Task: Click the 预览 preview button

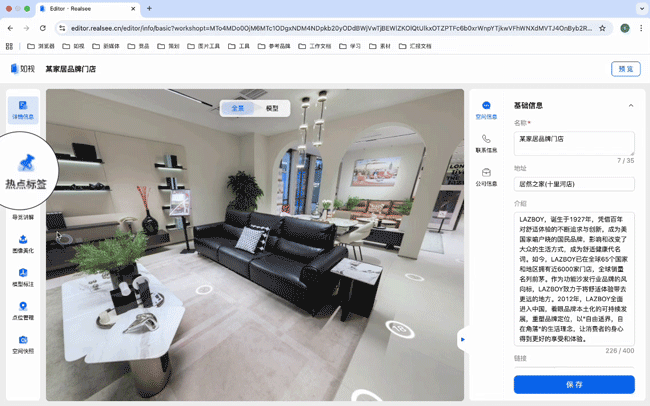Action: [625, 69]
